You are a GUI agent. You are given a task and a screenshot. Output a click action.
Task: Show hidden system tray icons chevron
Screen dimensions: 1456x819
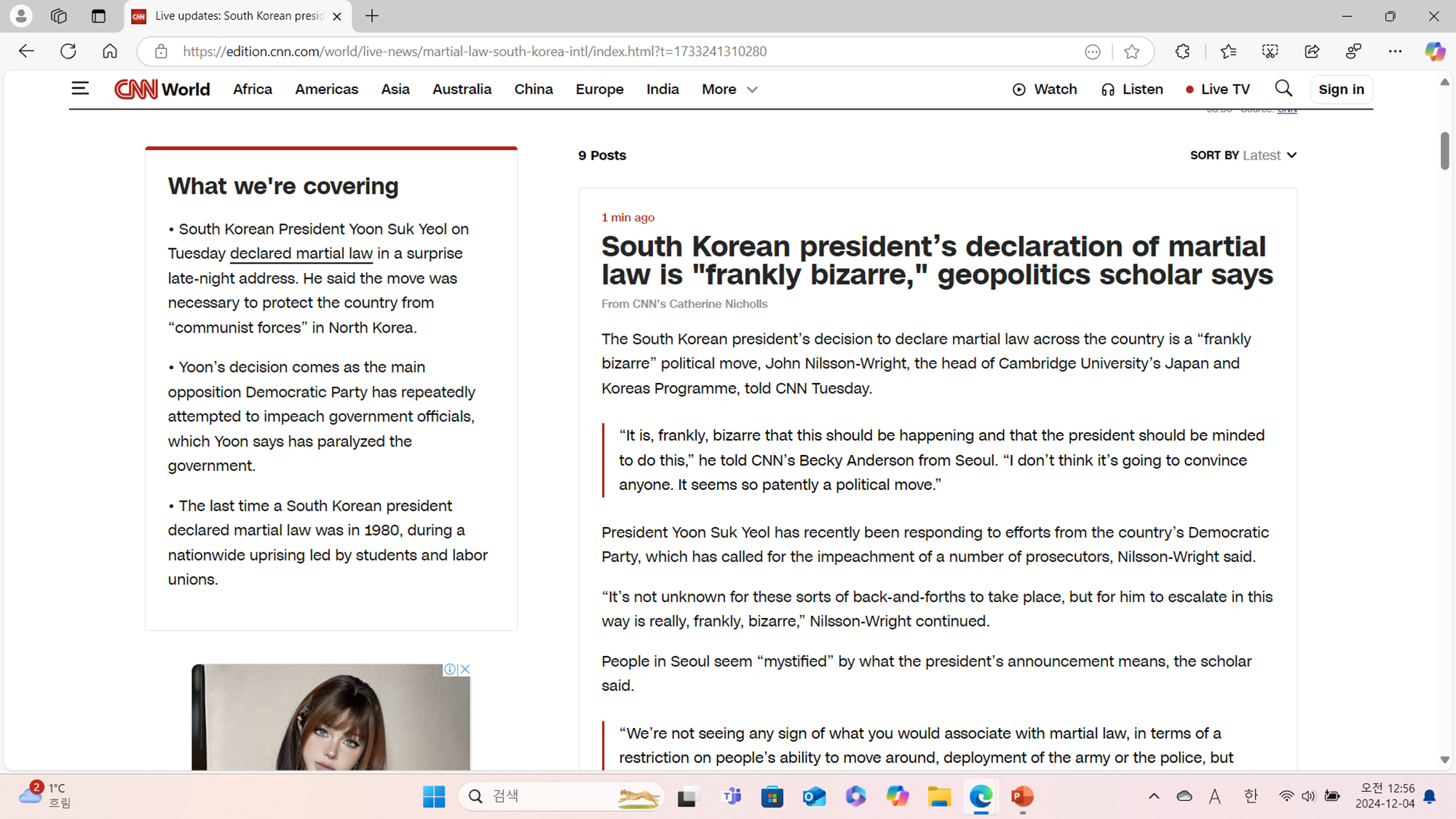[1154, 796]
